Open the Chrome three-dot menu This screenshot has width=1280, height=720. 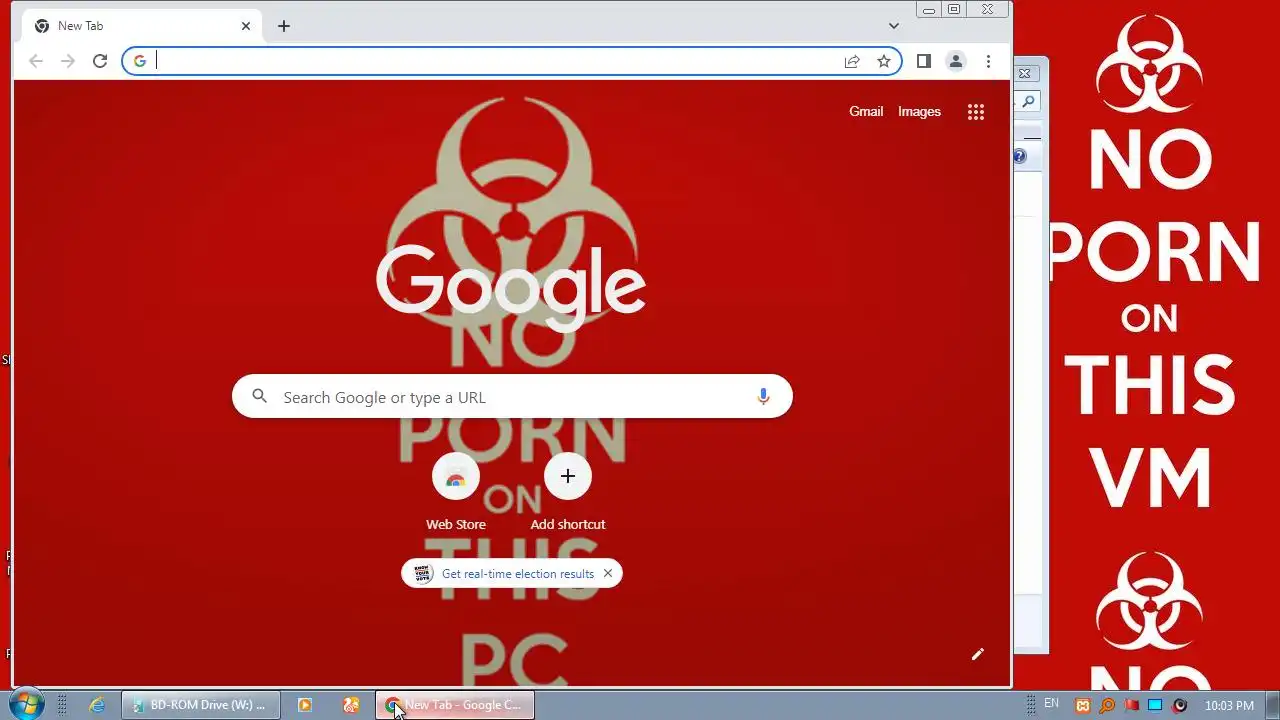988,61
